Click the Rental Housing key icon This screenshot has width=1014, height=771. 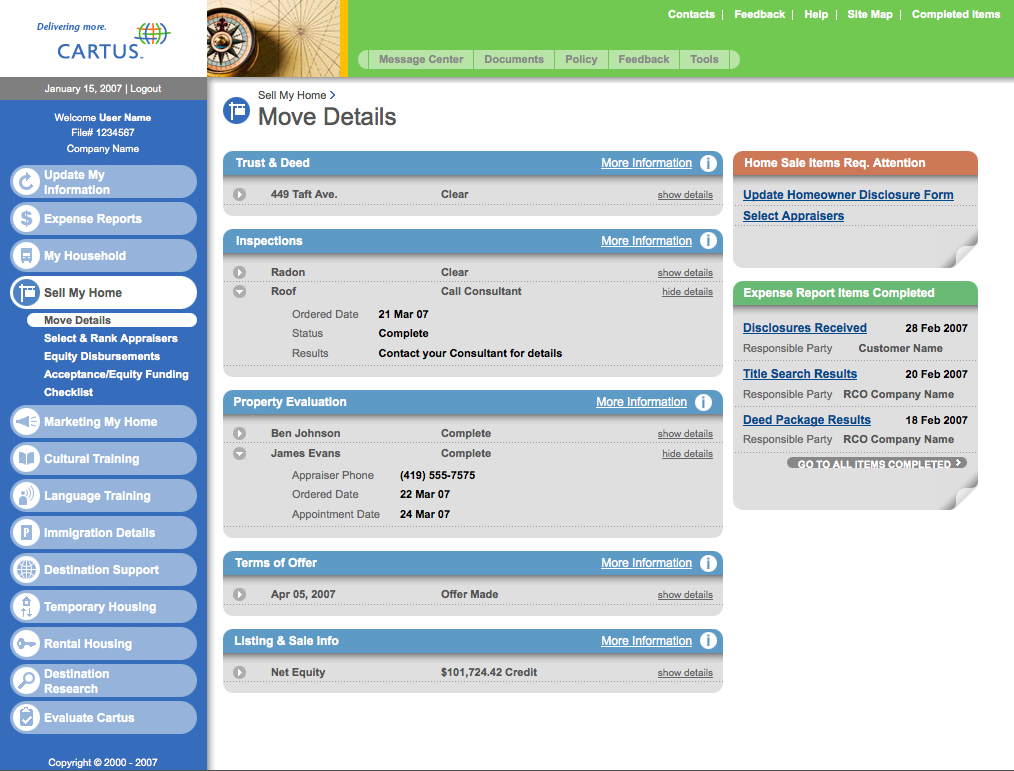coord(27,644)
